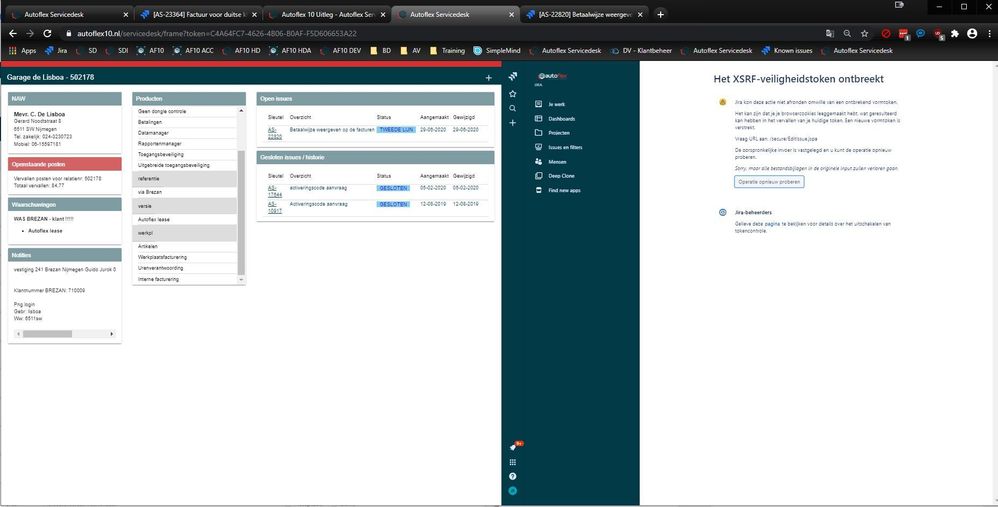Open Dashboards in Jira menu
998x507 pixels.
(555, 119)
